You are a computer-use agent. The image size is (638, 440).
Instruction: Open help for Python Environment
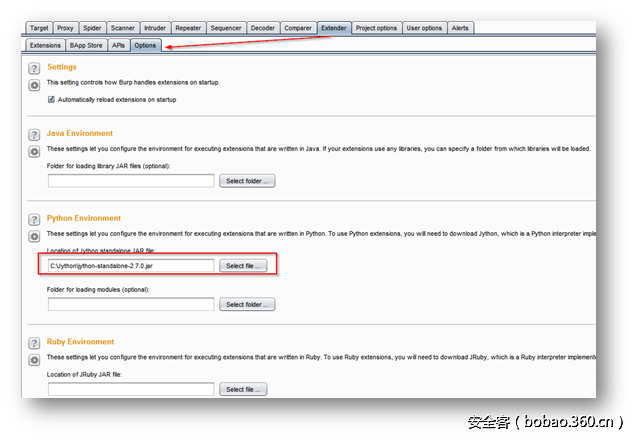tap(34, 219)
